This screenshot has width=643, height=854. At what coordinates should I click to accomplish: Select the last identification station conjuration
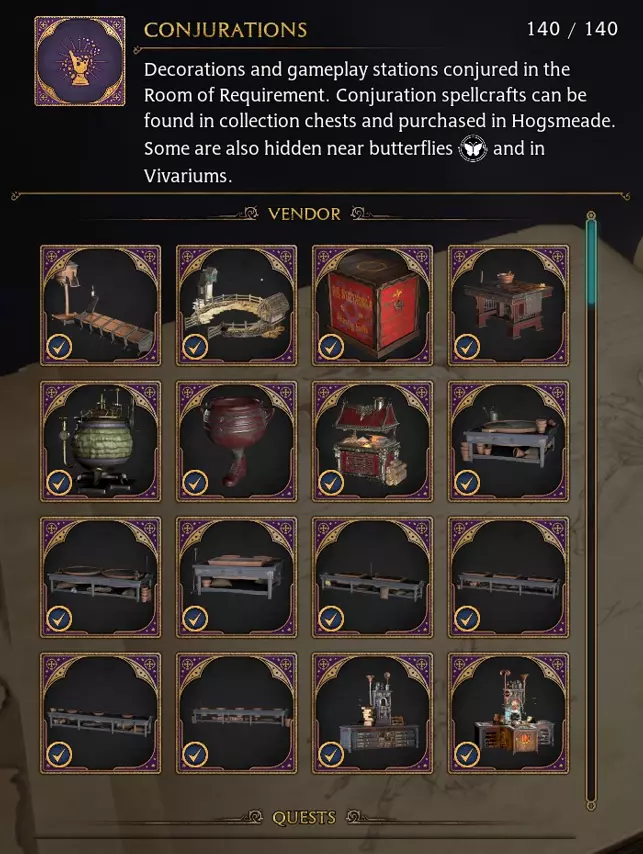(509, 713)
